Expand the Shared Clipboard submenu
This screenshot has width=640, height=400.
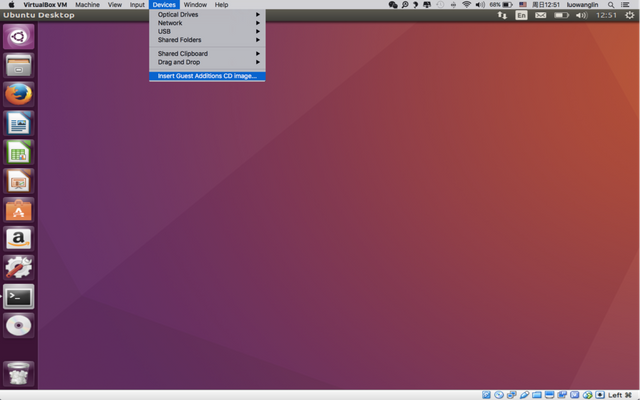click(x=207, y=53)
